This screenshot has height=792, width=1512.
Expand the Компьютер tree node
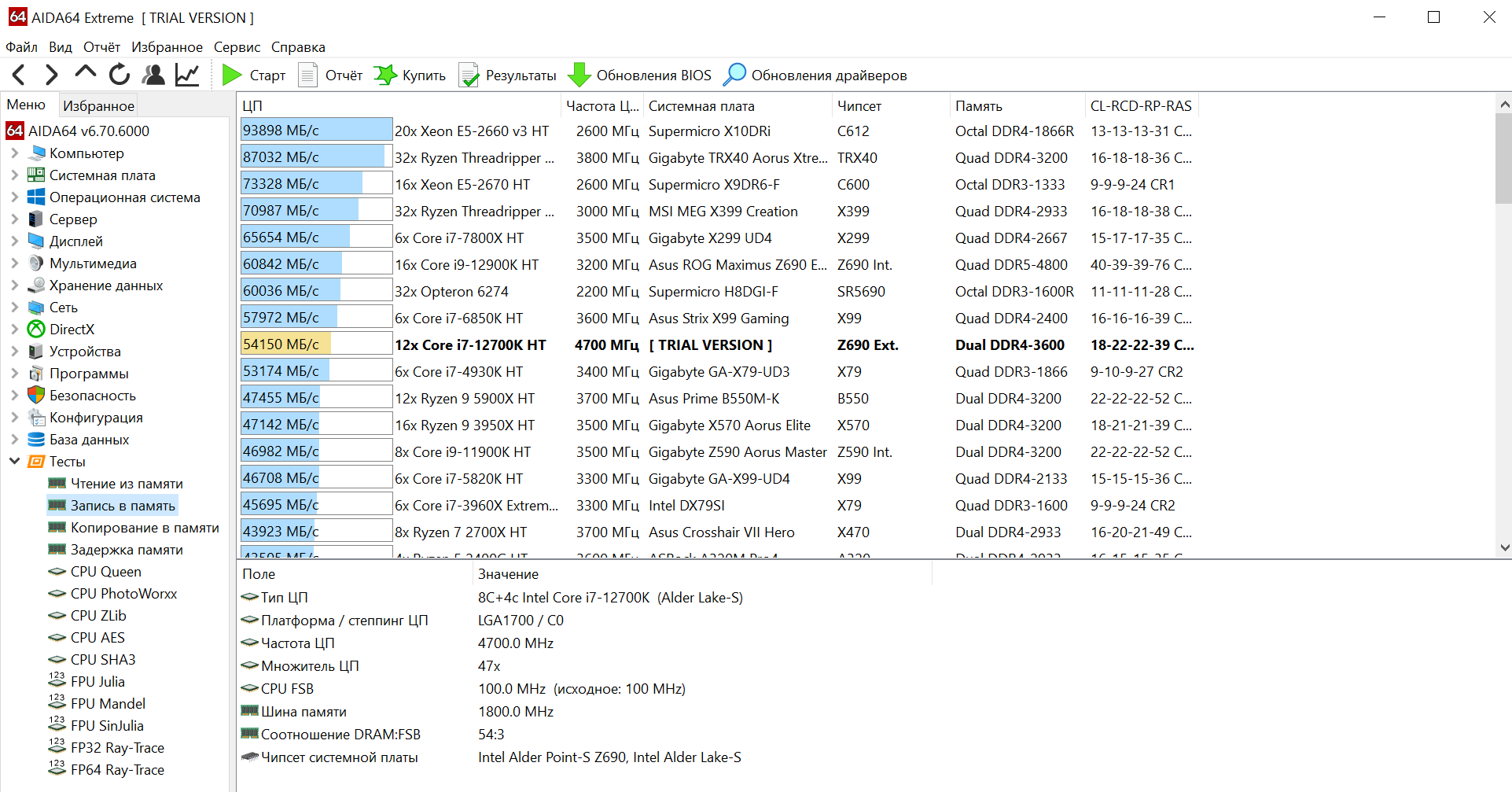pos(15,153)
